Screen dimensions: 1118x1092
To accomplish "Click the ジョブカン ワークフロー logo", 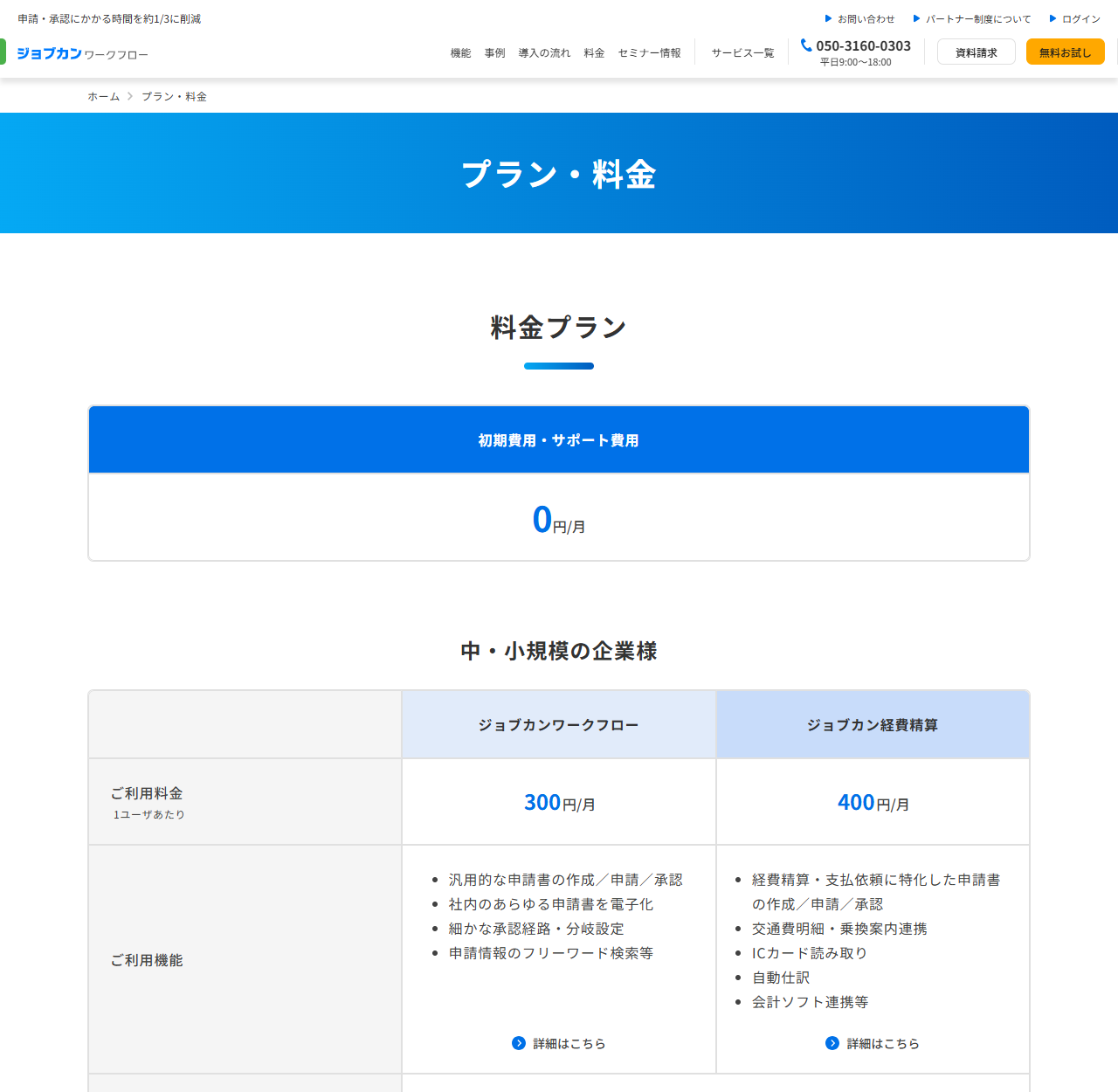I will pos(82,53).
